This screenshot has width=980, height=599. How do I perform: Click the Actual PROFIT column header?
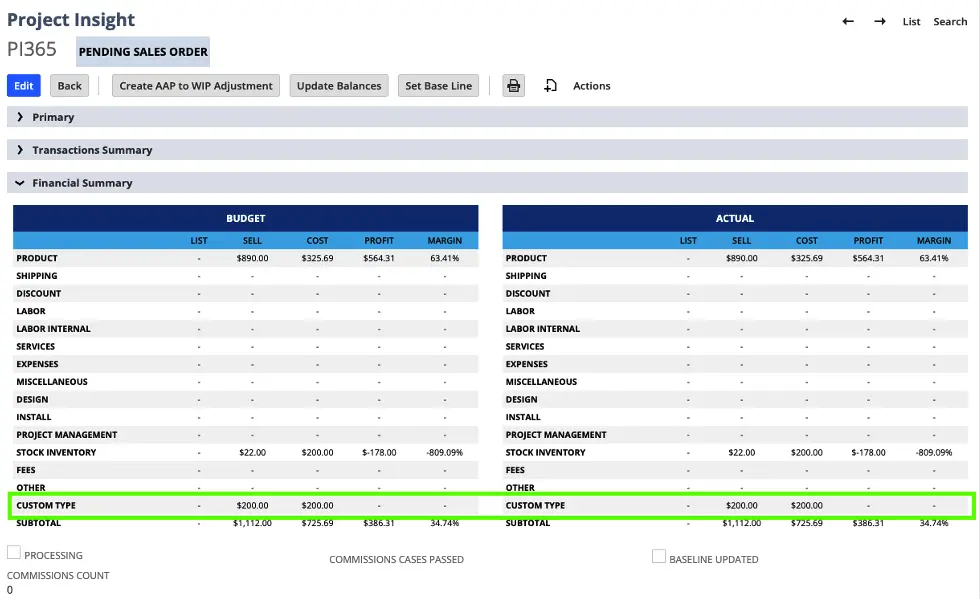[868, 241]
